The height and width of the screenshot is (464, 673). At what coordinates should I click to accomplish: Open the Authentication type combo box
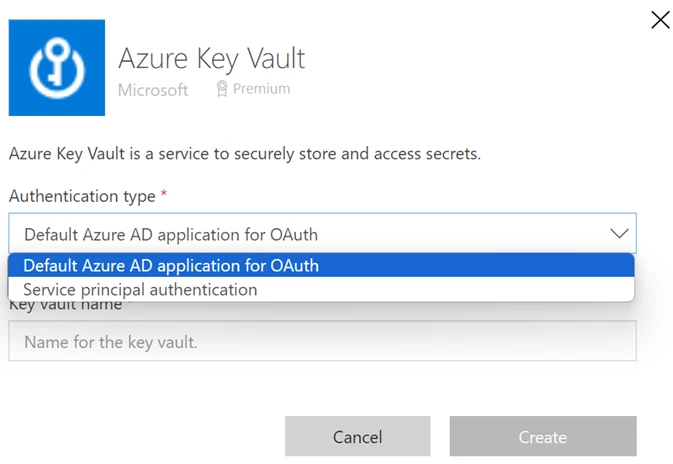pos(322,234)
